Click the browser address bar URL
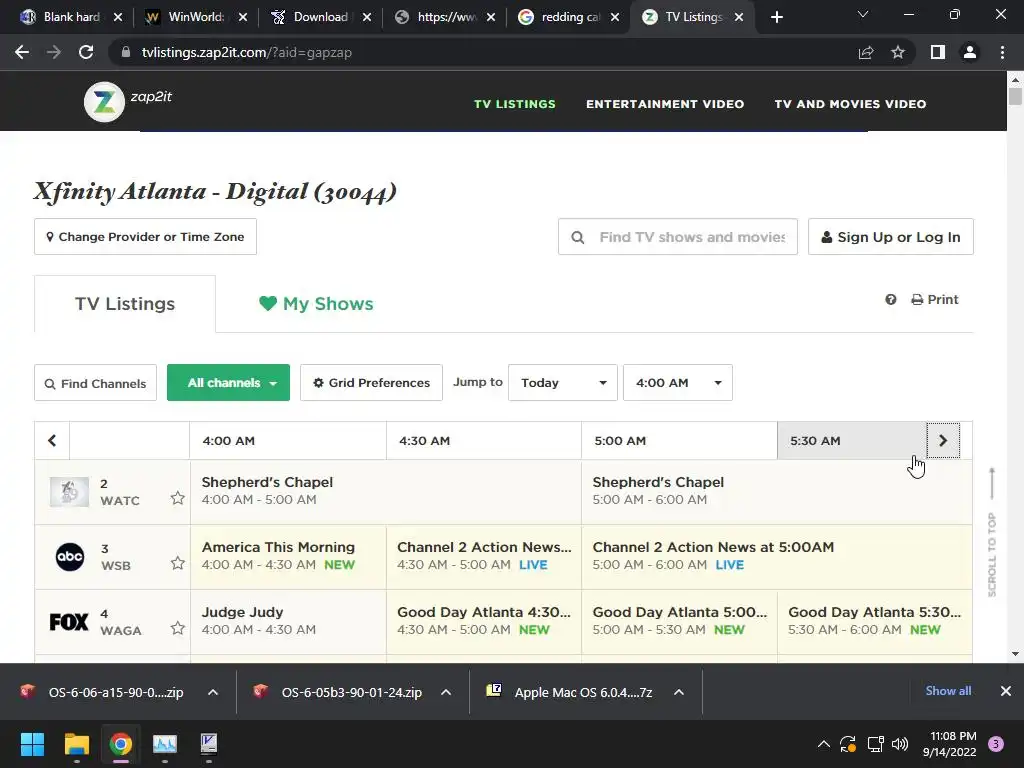The image size is (1024, 768). point(247,52)
